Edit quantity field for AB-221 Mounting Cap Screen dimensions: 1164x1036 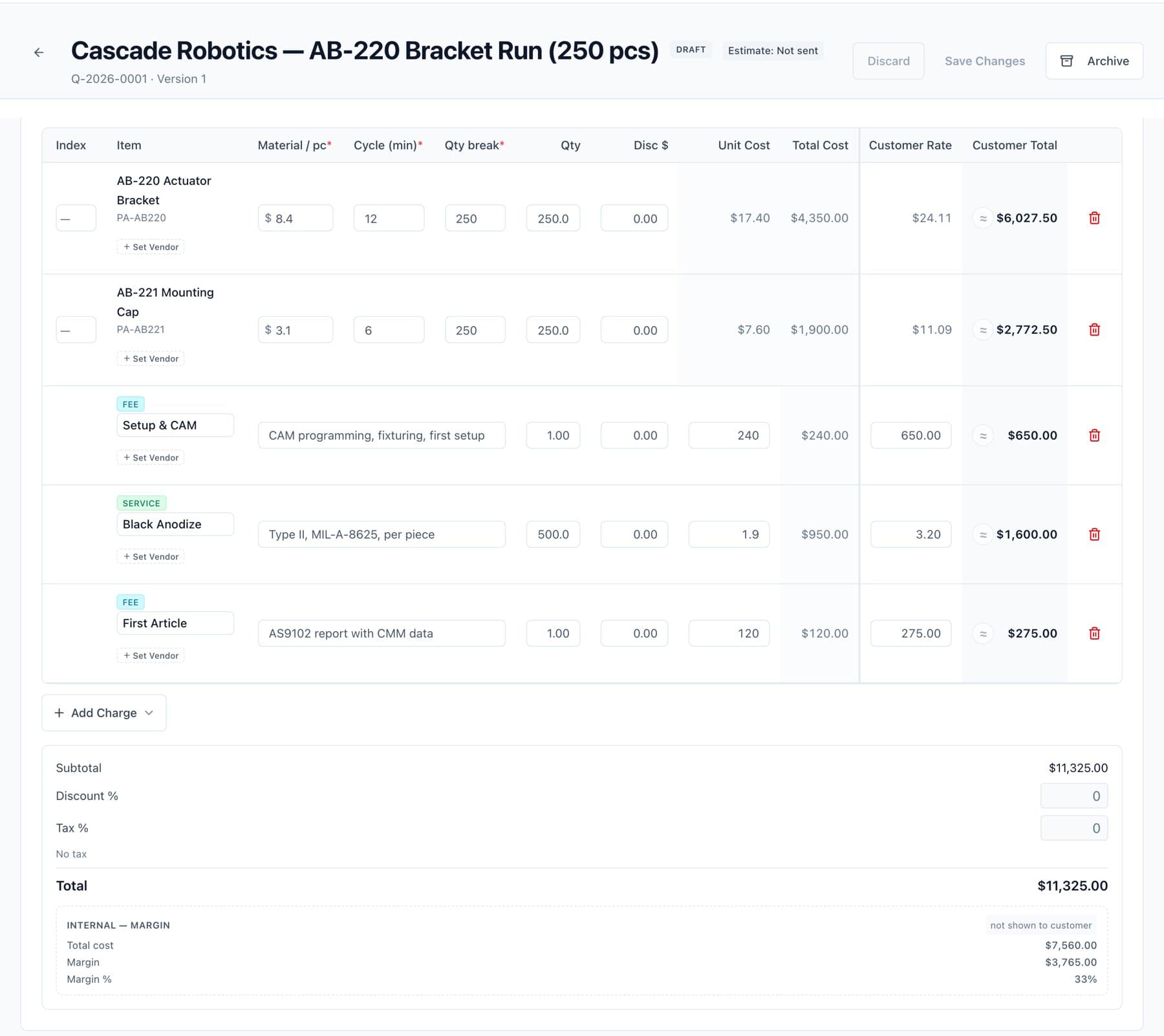point(553,330)
